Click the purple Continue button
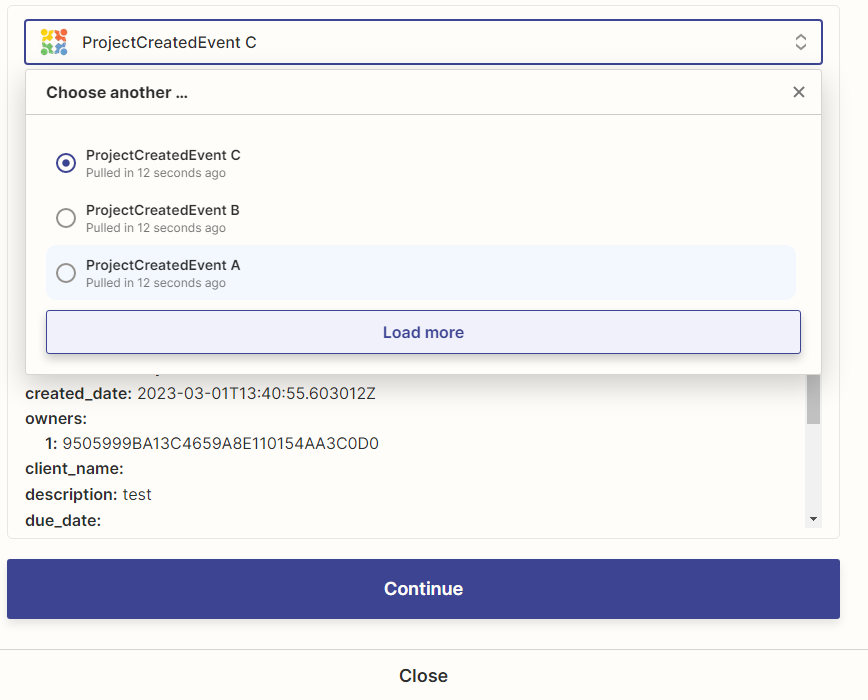This screenshot has width=868, height=700. (x=423, y=589)
